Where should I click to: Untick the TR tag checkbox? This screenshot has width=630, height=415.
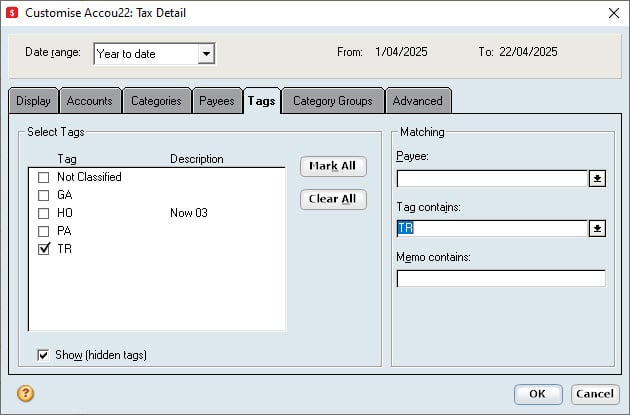tap(43, 249)
